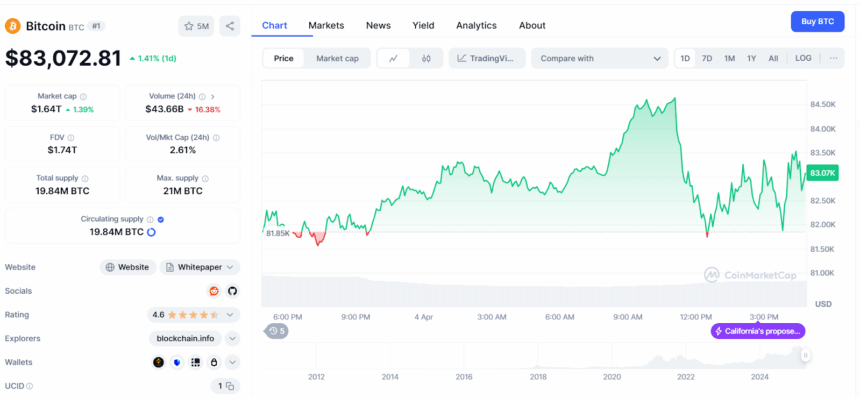Screen dimensions: 860x398
Task: Open the Compare with dropdown
Action: tap(599, 58)
